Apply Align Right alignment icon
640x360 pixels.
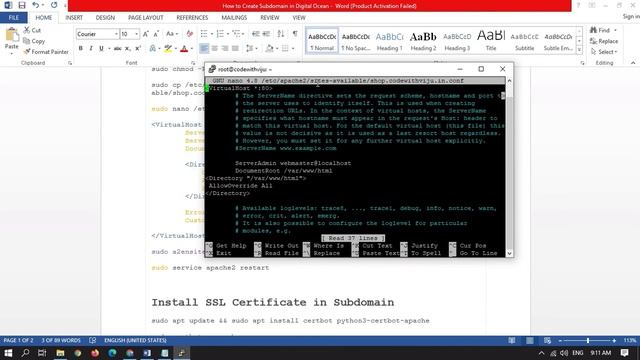pyautogui.click(x=225, y=49)
